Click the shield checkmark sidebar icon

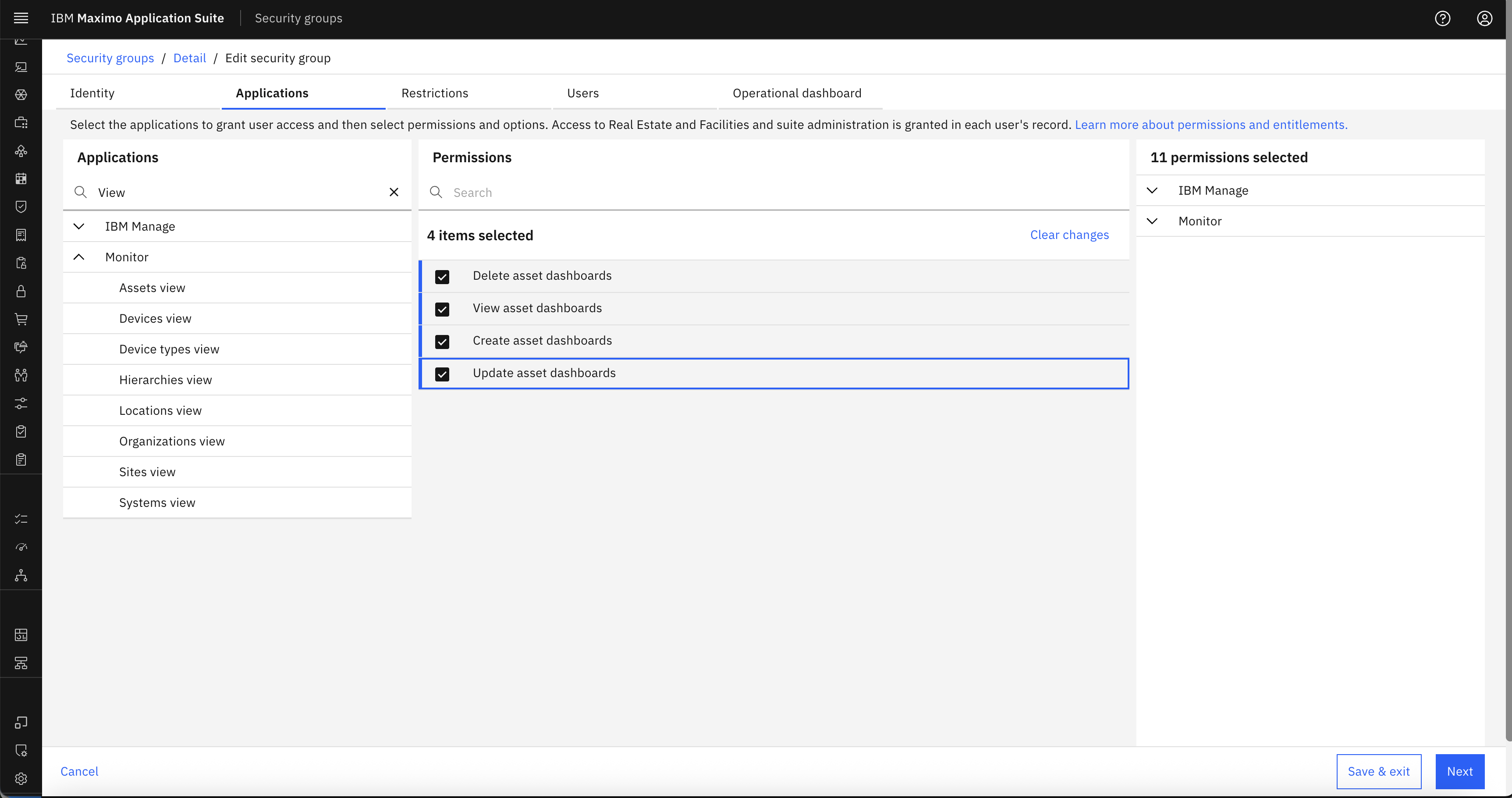[21, 207]
